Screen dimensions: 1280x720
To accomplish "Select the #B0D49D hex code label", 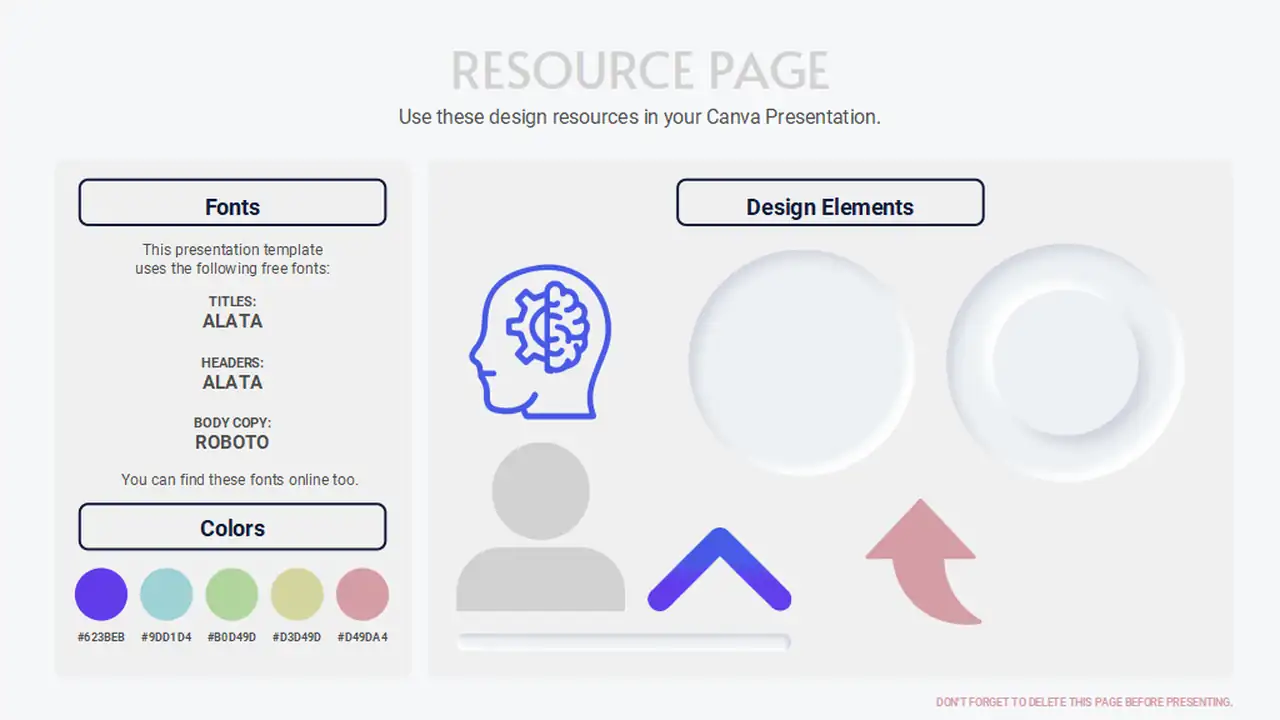I will click(x=232, y=637).
